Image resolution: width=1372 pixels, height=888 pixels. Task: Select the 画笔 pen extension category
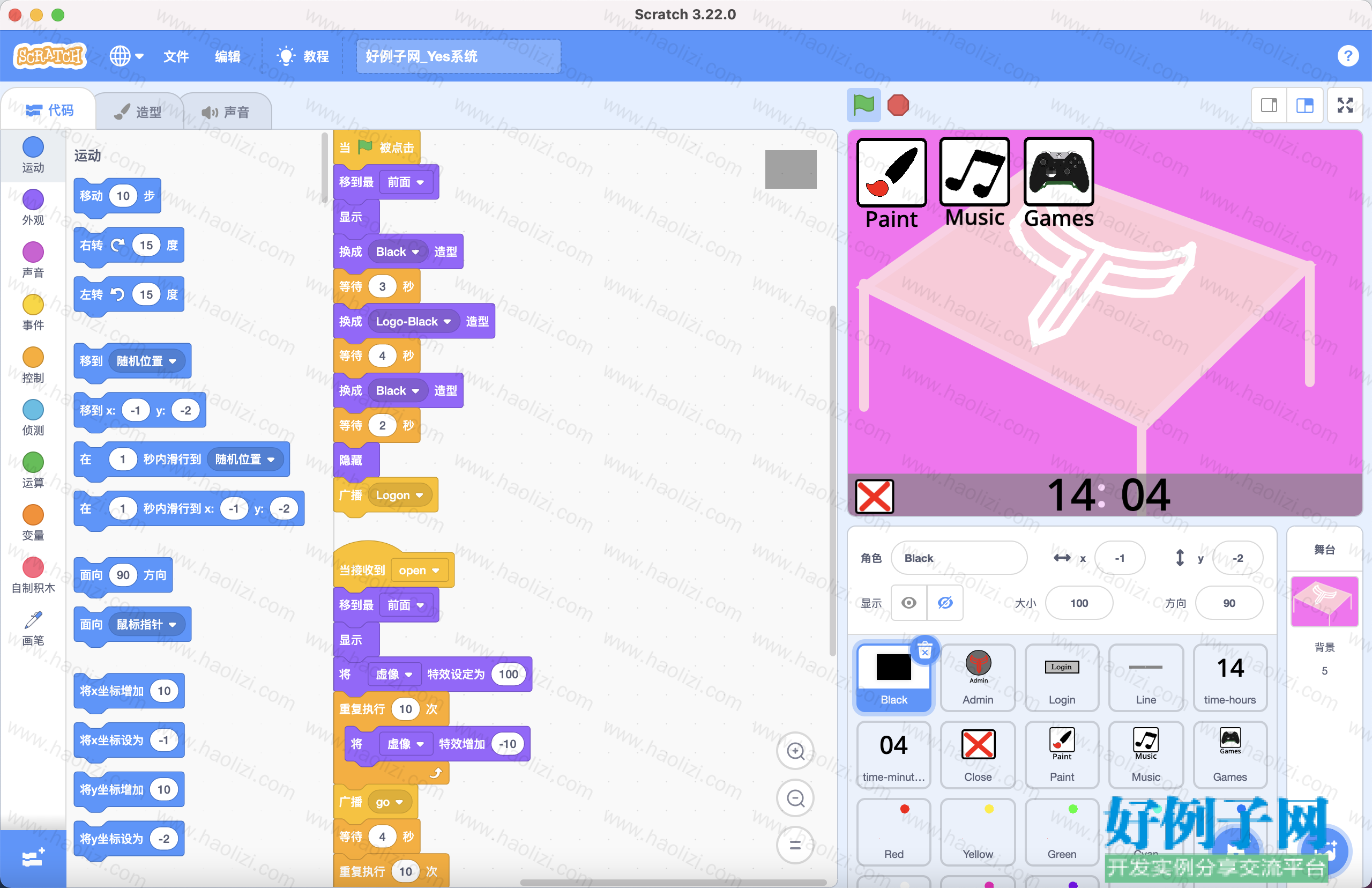(x=33, y=628)
